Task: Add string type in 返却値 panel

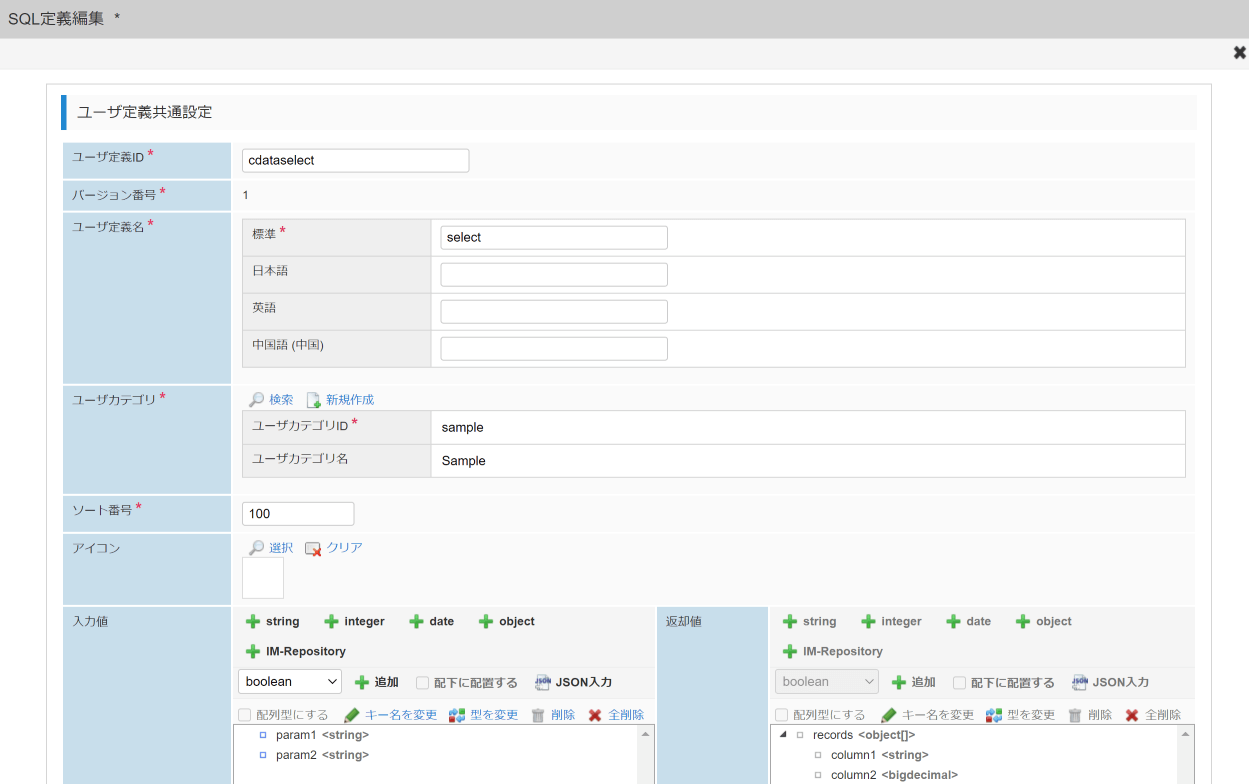Action: tap(809, 621)
